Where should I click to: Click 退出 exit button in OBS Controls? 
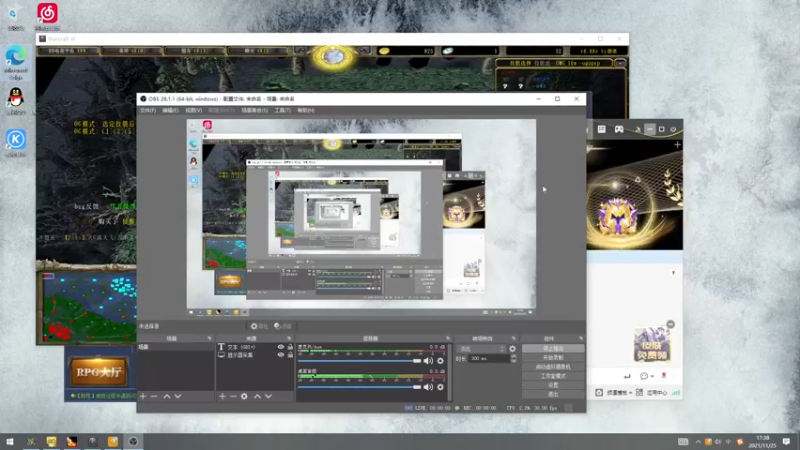[553, 394]
